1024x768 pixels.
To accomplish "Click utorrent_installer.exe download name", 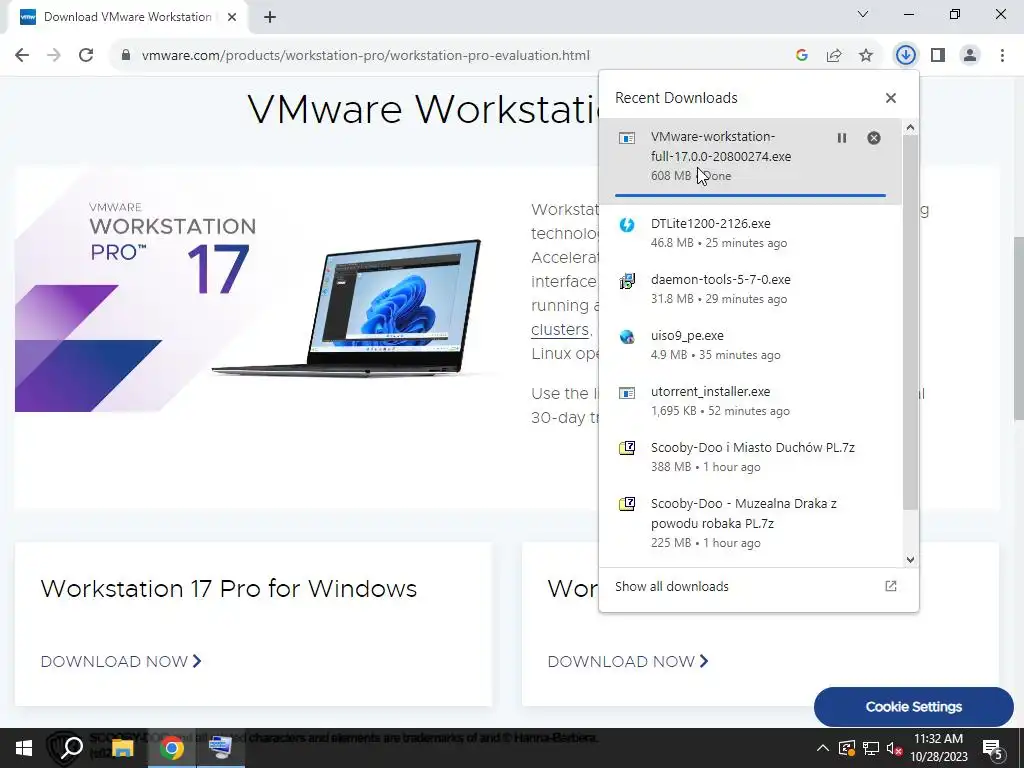I will pyautogui.click(x=711, y=392).
